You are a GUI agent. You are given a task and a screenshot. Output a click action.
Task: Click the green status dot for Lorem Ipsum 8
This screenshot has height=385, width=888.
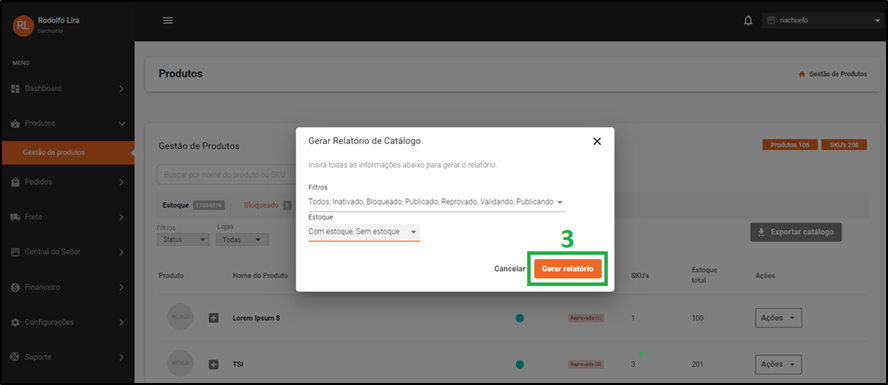click(520, 318)
